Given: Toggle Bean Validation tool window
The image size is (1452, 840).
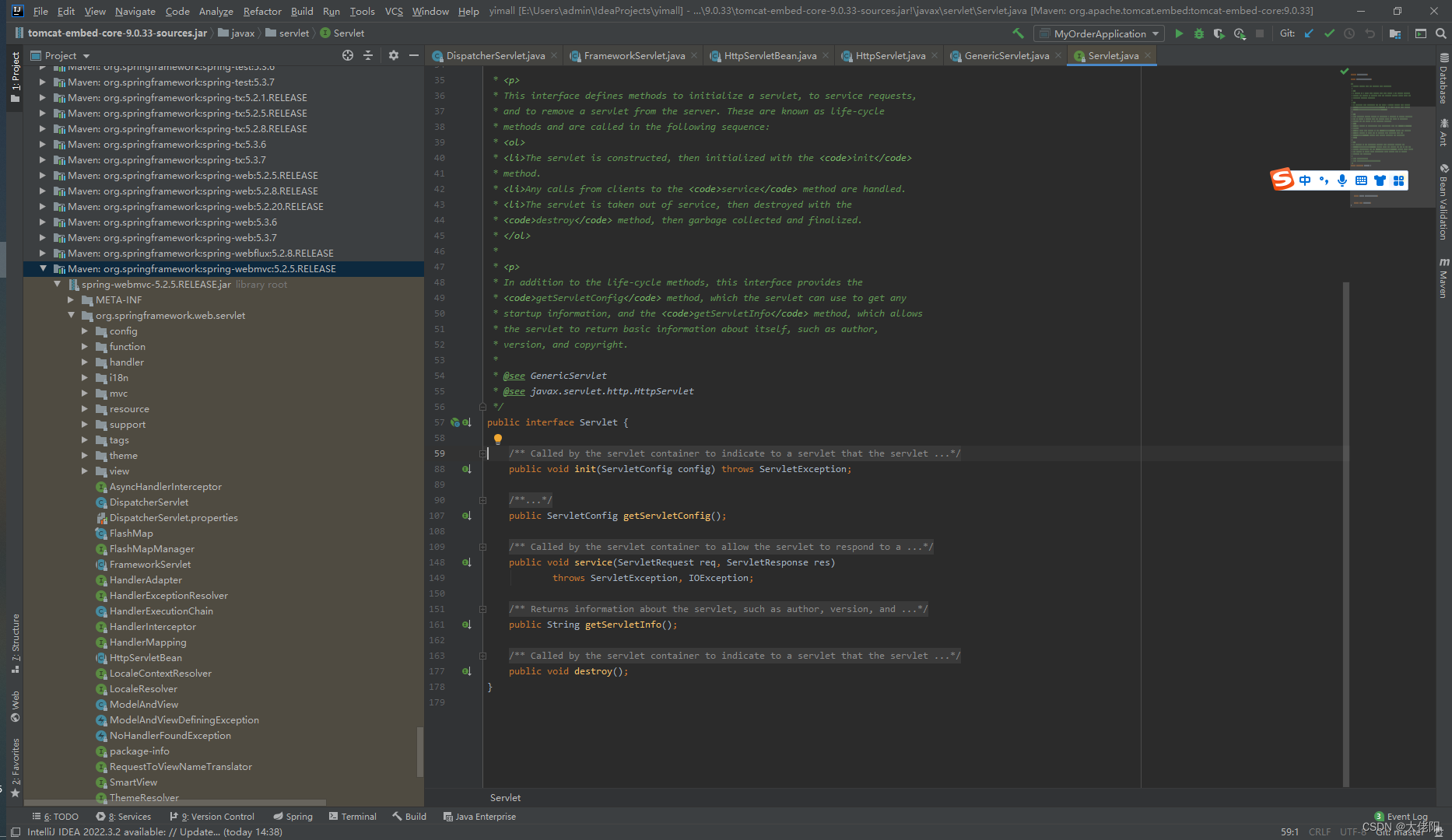Looking at the screenshot, I should [x=1444, y=201].
